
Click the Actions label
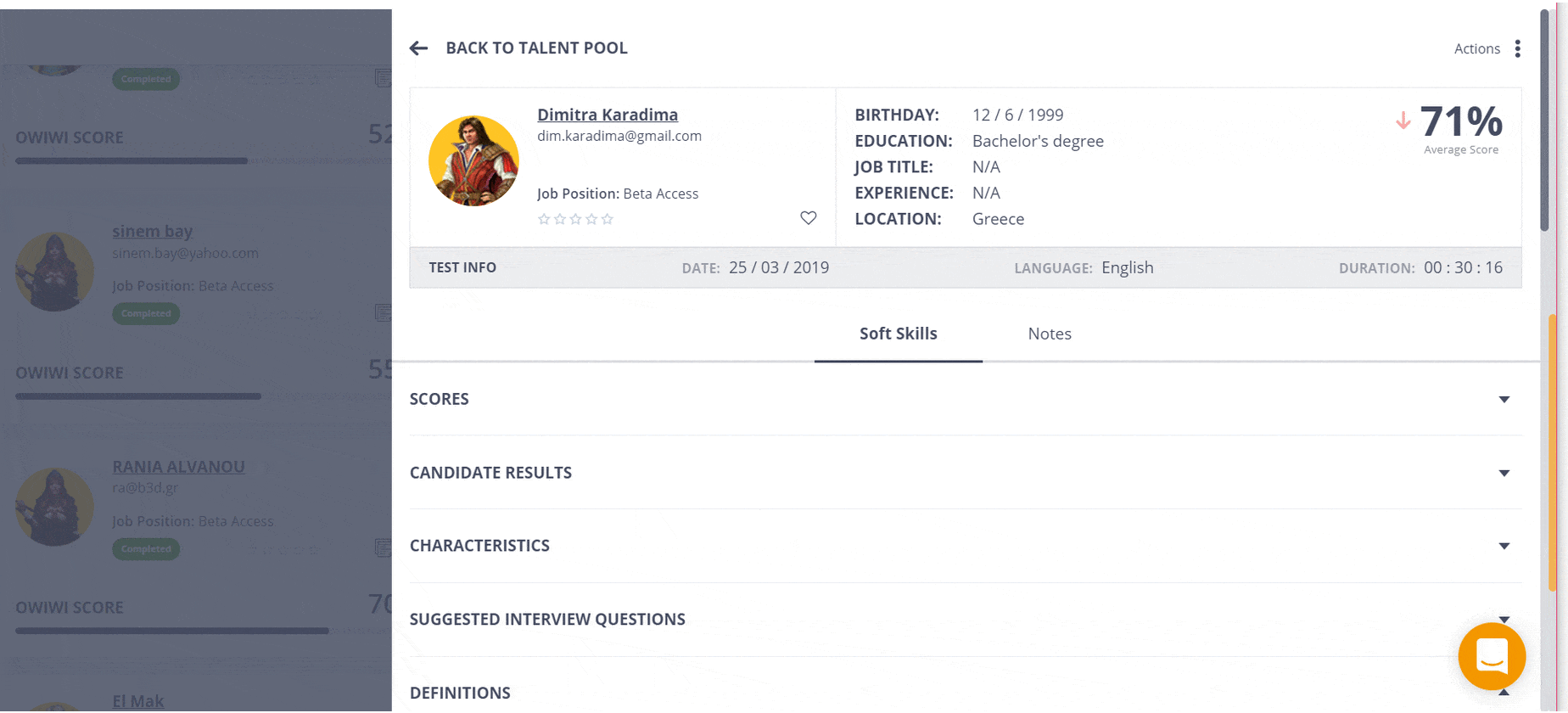1477,49
